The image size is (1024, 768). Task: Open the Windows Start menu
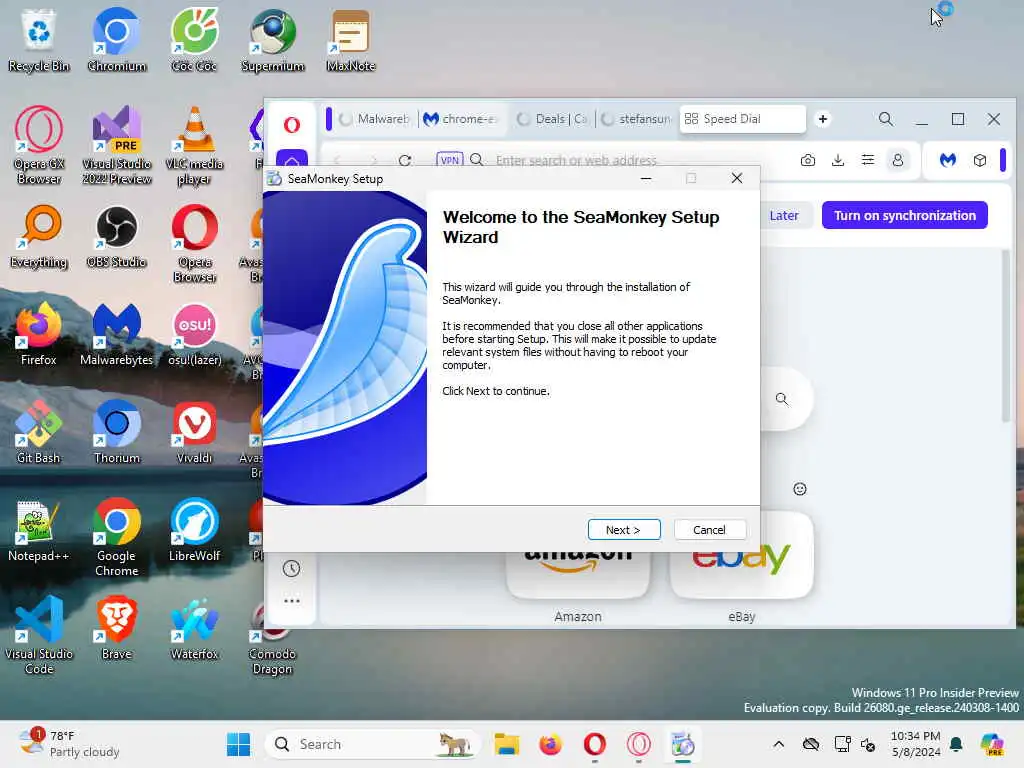(x=238, y=744)
